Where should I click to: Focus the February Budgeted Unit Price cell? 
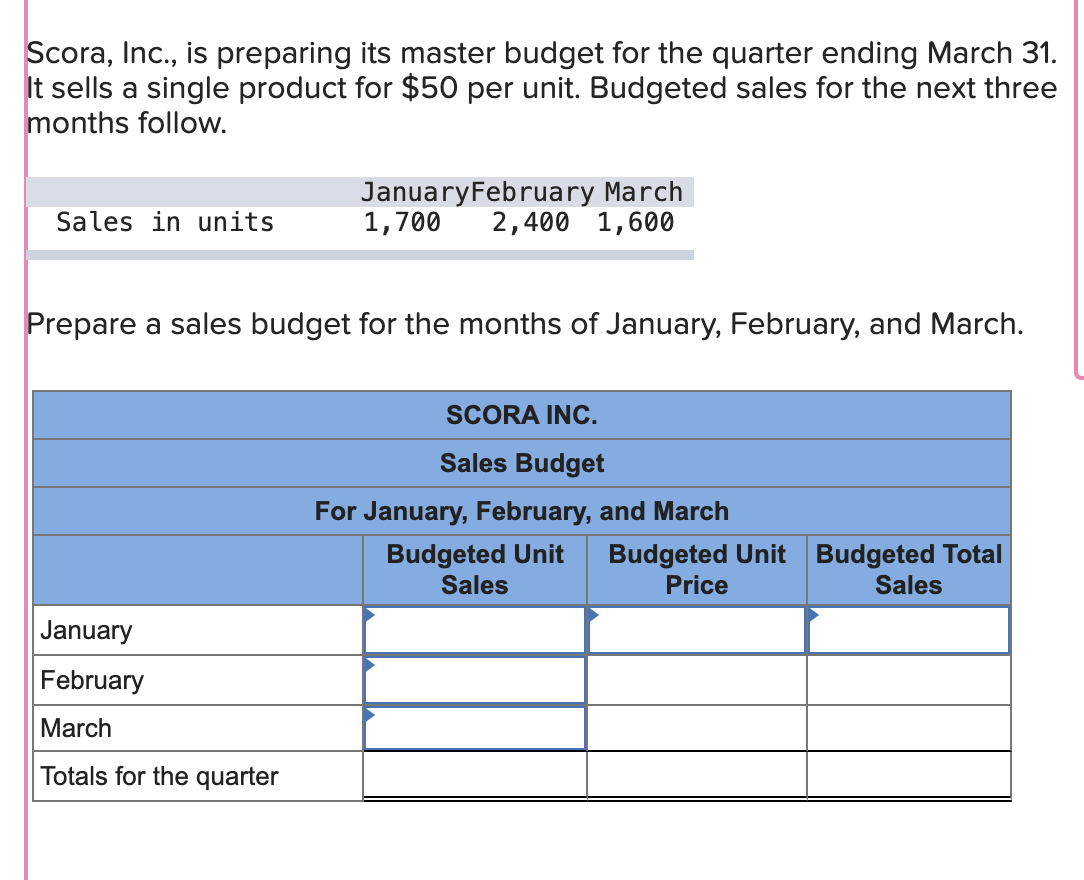(x=697, y=680)
